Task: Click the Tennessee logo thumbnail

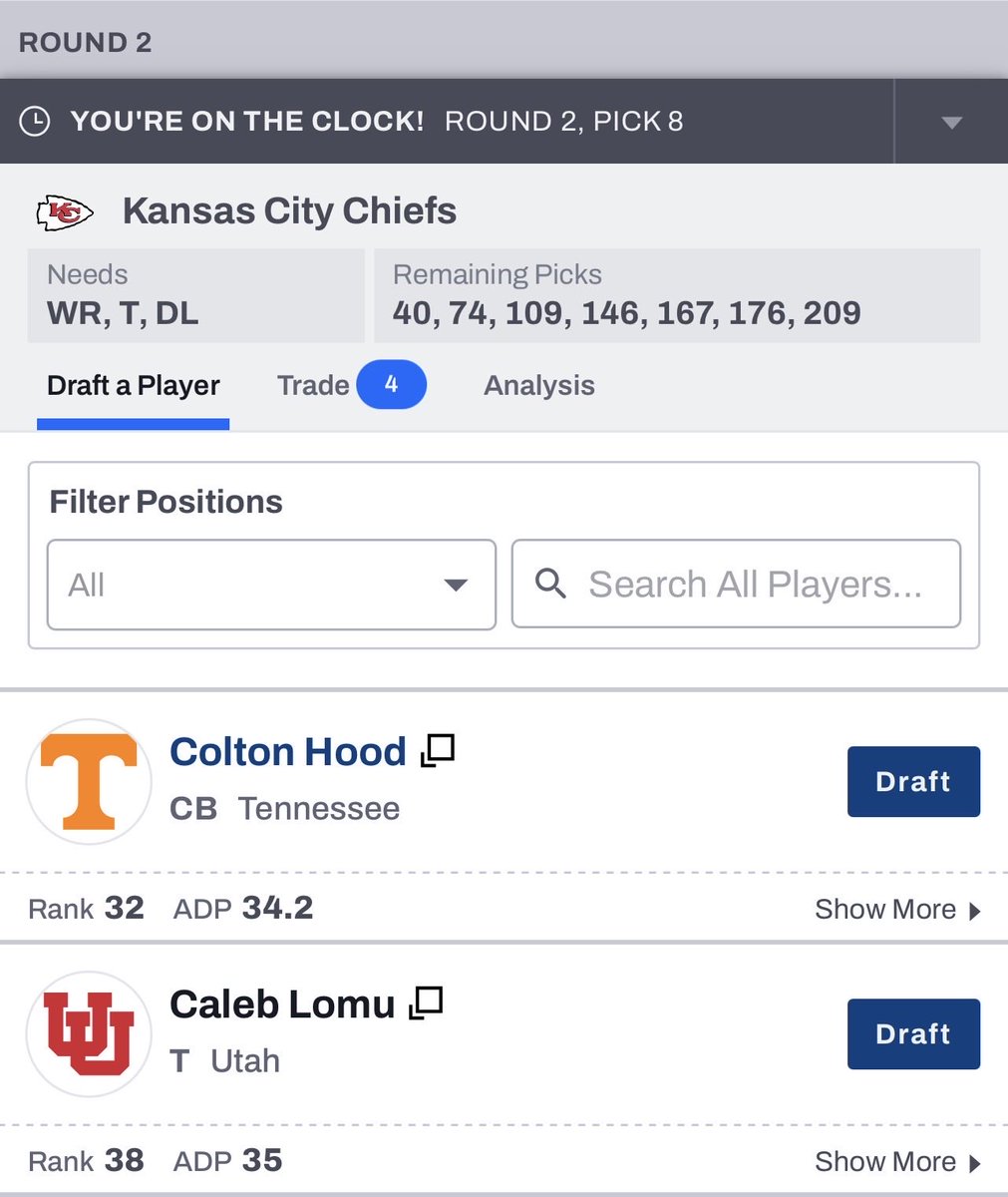Action: [89, 782]
